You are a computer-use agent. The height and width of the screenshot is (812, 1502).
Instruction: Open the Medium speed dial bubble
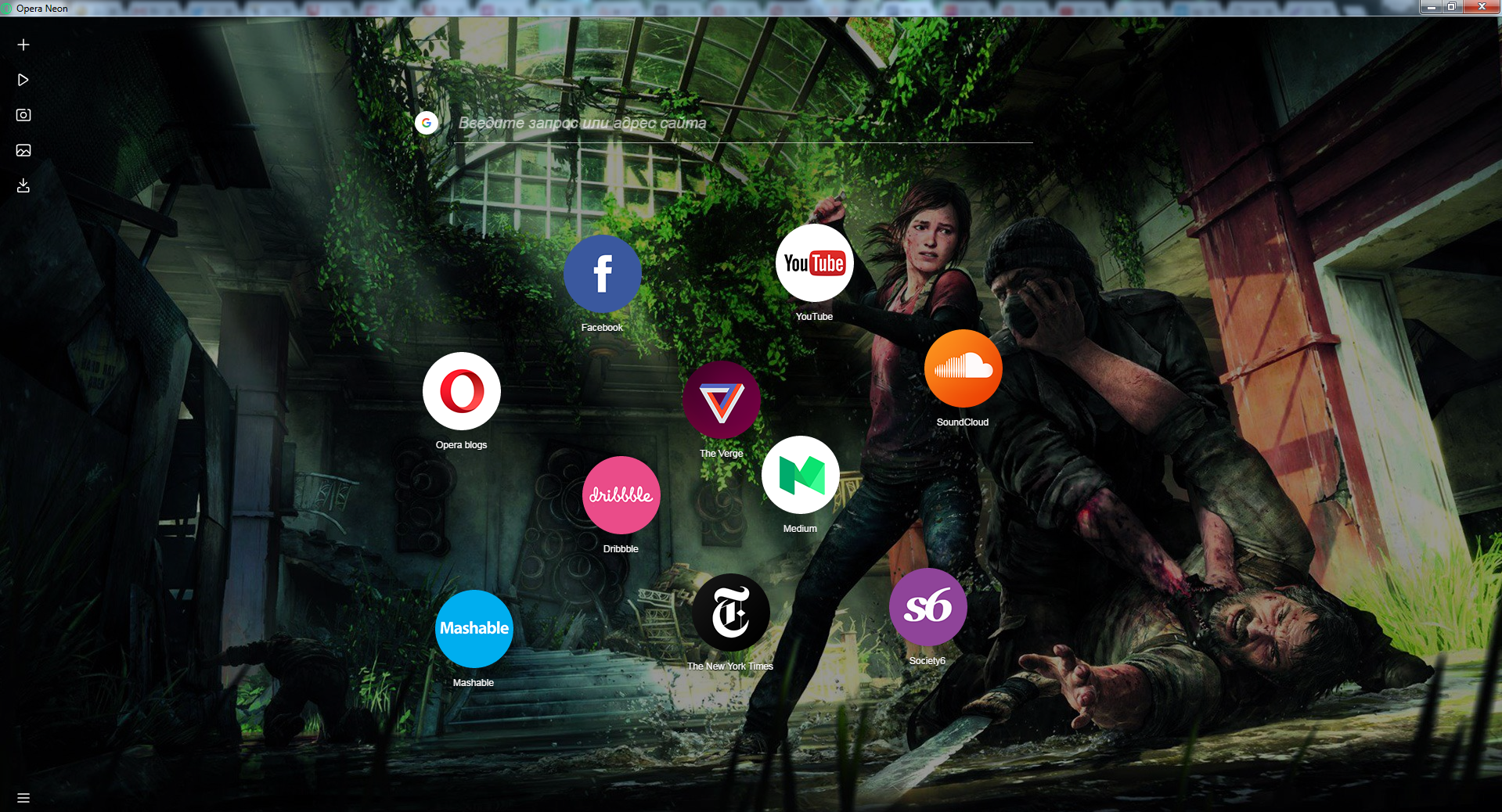(801, 475)
